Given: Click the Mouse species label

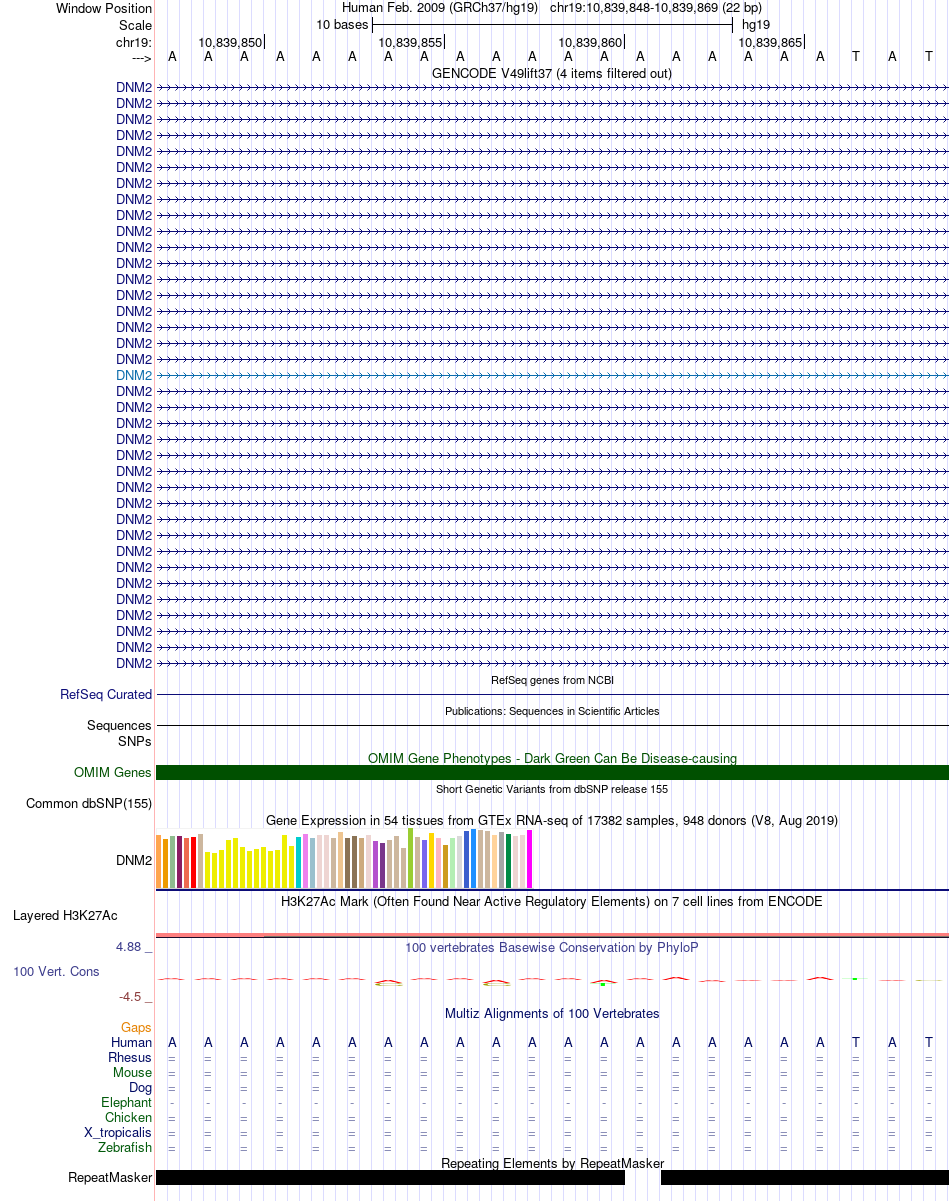Looking at the screenshot, I should click(x=133, y=1072).
